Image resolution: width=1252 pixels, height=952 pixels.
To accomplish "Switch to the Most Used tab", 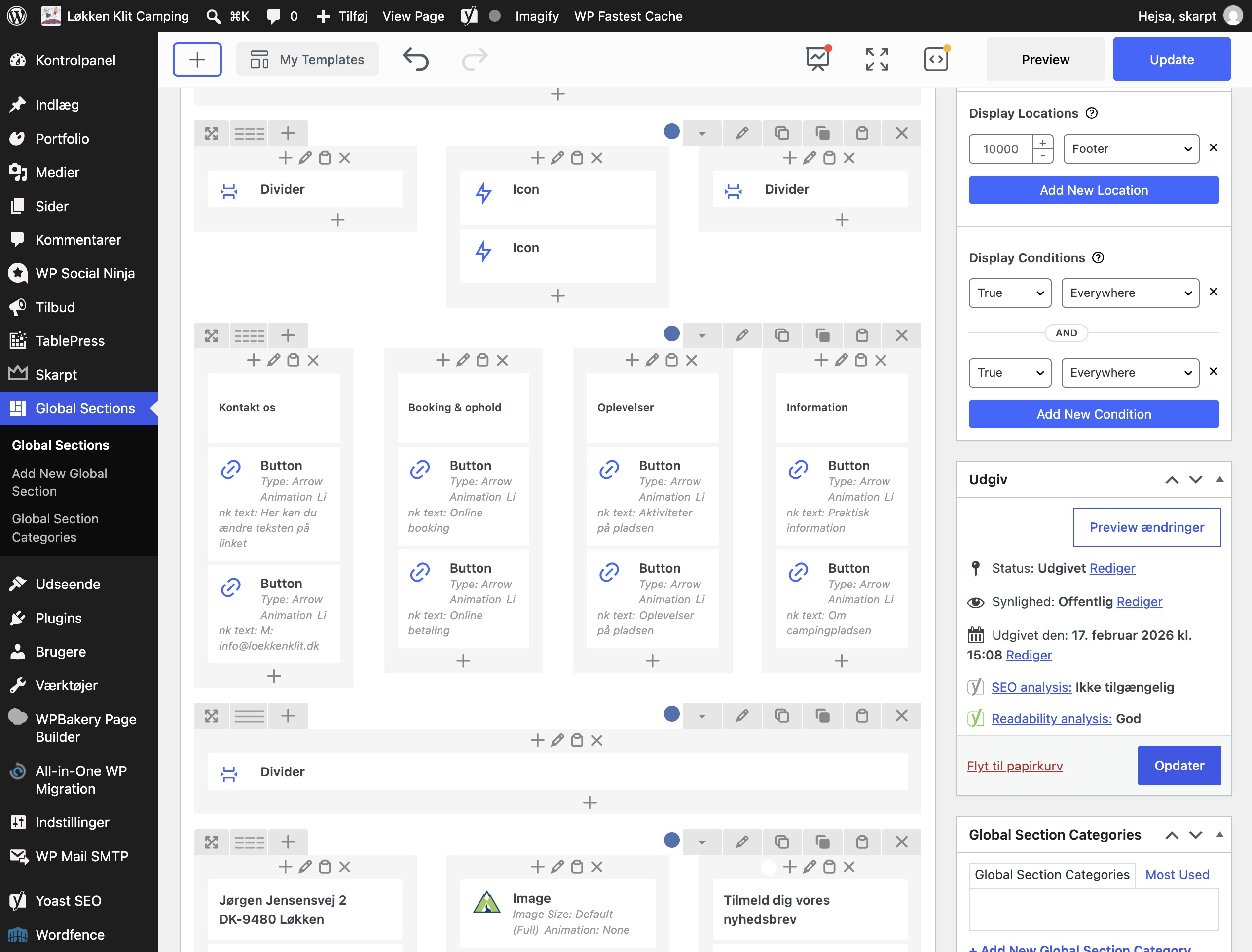I will pyautogui.click(x=1177, y=875).
